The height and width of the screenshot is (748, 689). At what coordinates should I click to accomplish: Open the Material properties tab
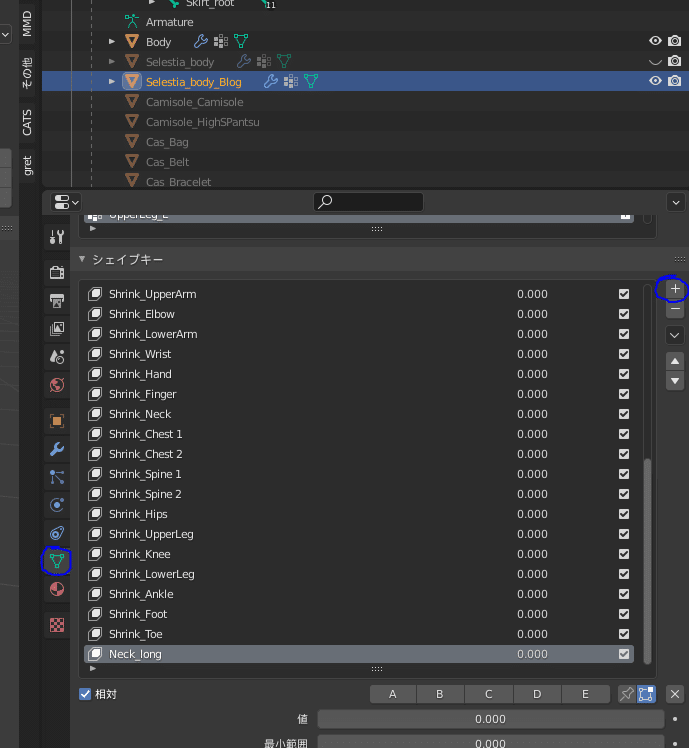(57, 589)
